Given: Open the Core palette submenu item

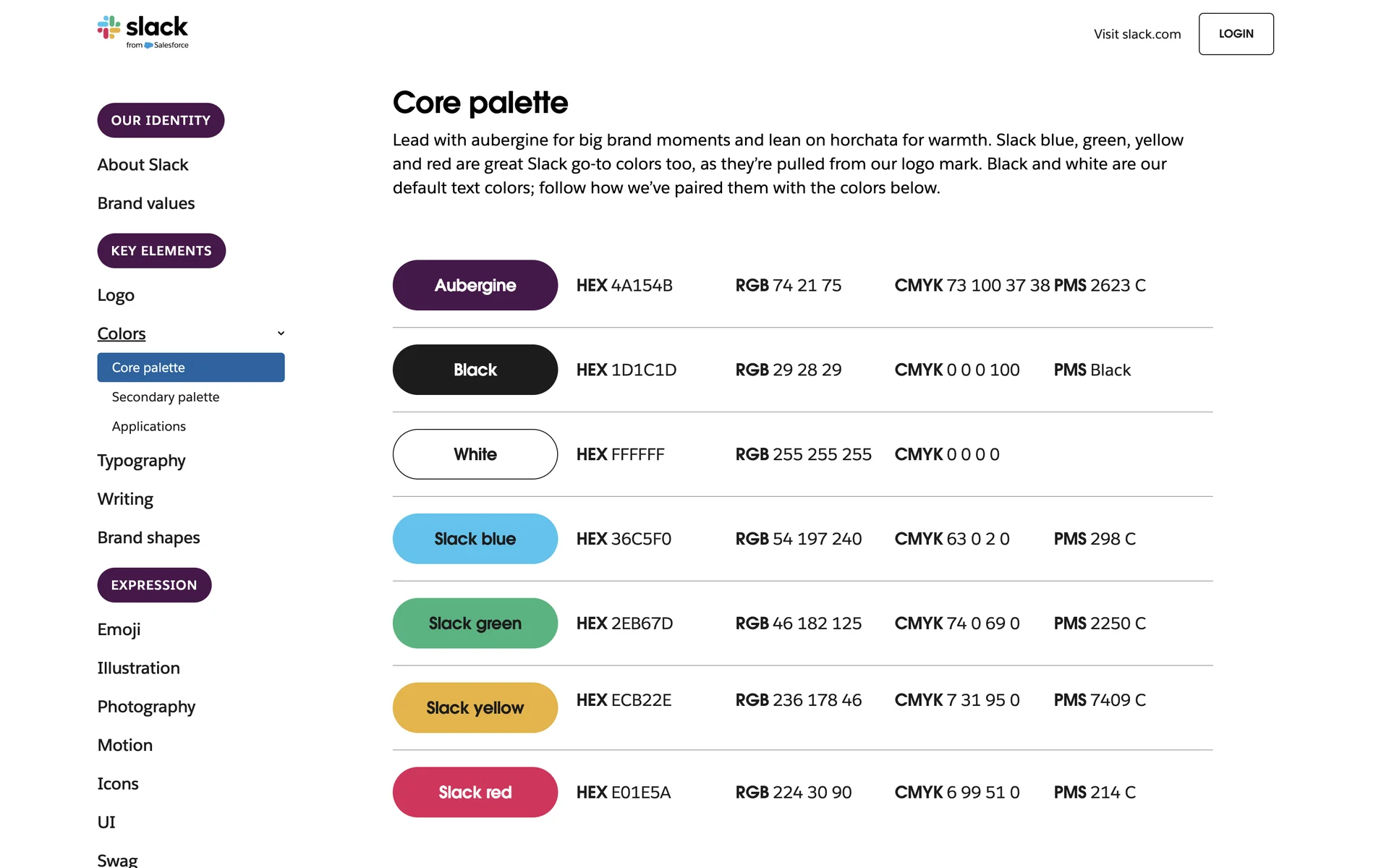Looking at the screenshot, I should pos(191,367).
